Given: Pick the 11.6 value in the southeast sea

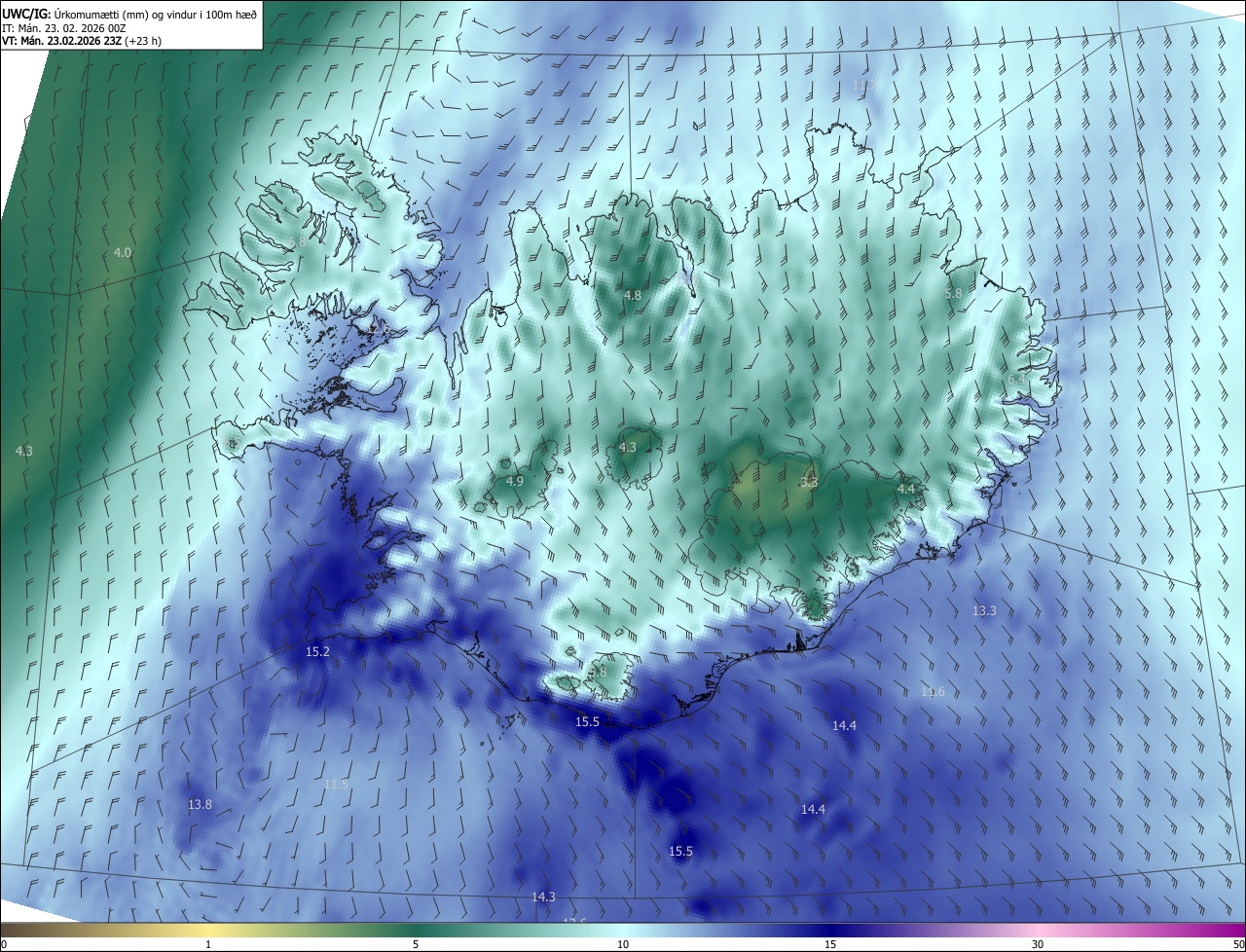Looking at the screenshot, I should coord(933,692).
